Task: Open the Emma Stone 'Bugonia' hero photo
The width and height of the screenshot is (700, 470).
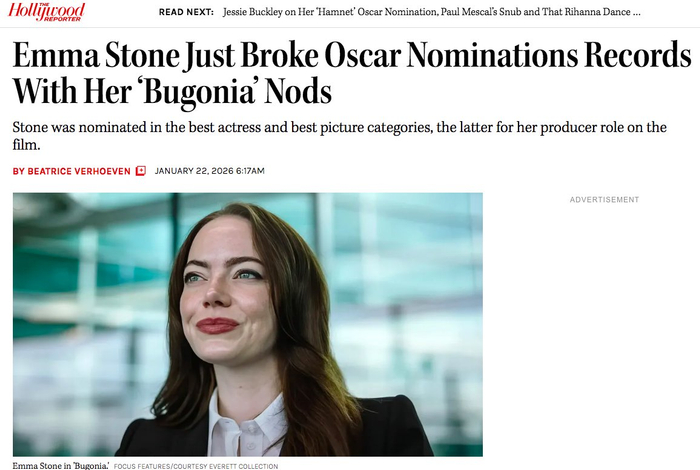Action: pyautogui.click(x=247, y=324)
